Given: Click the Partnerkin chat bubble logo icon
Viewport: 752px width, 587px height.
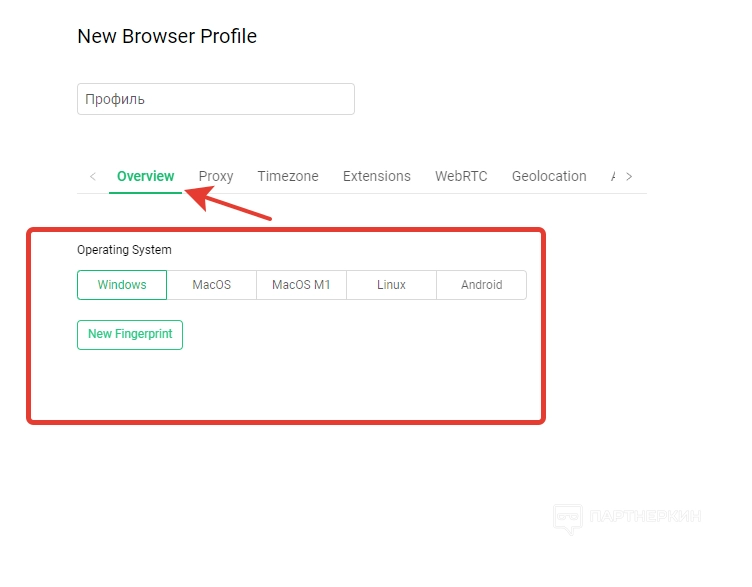Looking at the screenshot, I should [568, 517].
